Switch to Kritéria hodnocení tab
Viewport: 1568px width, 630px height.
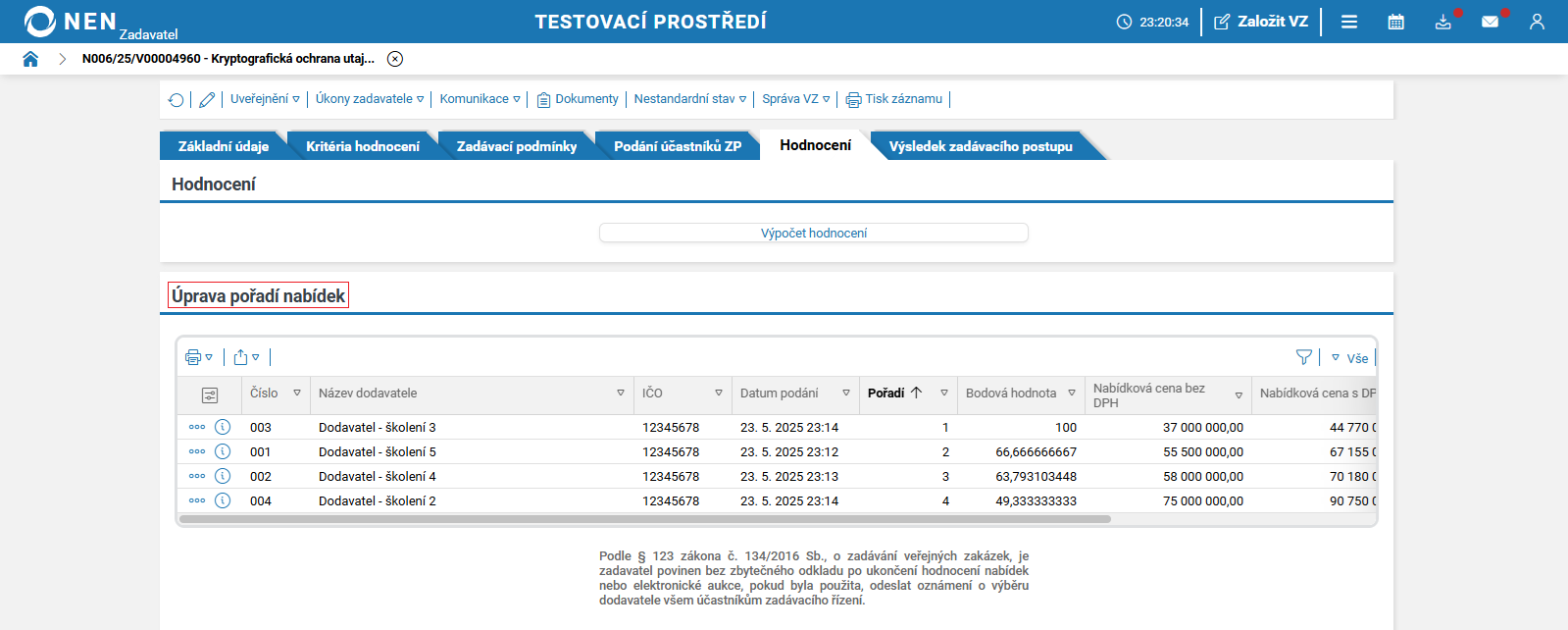coord(363,146)
